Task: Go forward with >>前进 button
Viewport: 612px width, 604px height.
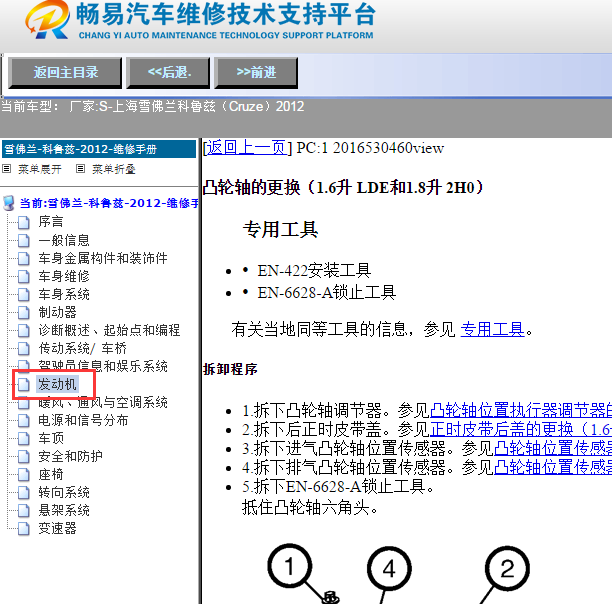Action: click(x=256, y=73)
